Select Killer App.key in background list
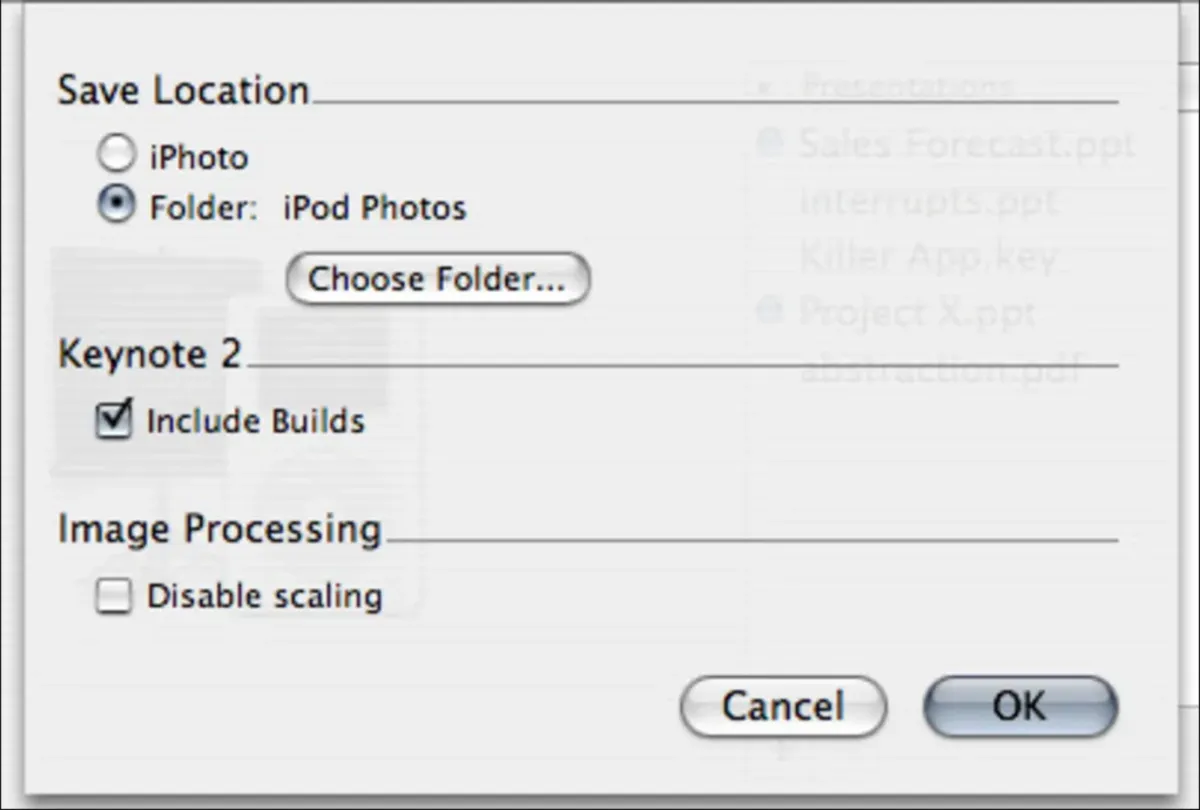Image resolution: width=1200 pixels, height=810 pixels. coord(928,258)
